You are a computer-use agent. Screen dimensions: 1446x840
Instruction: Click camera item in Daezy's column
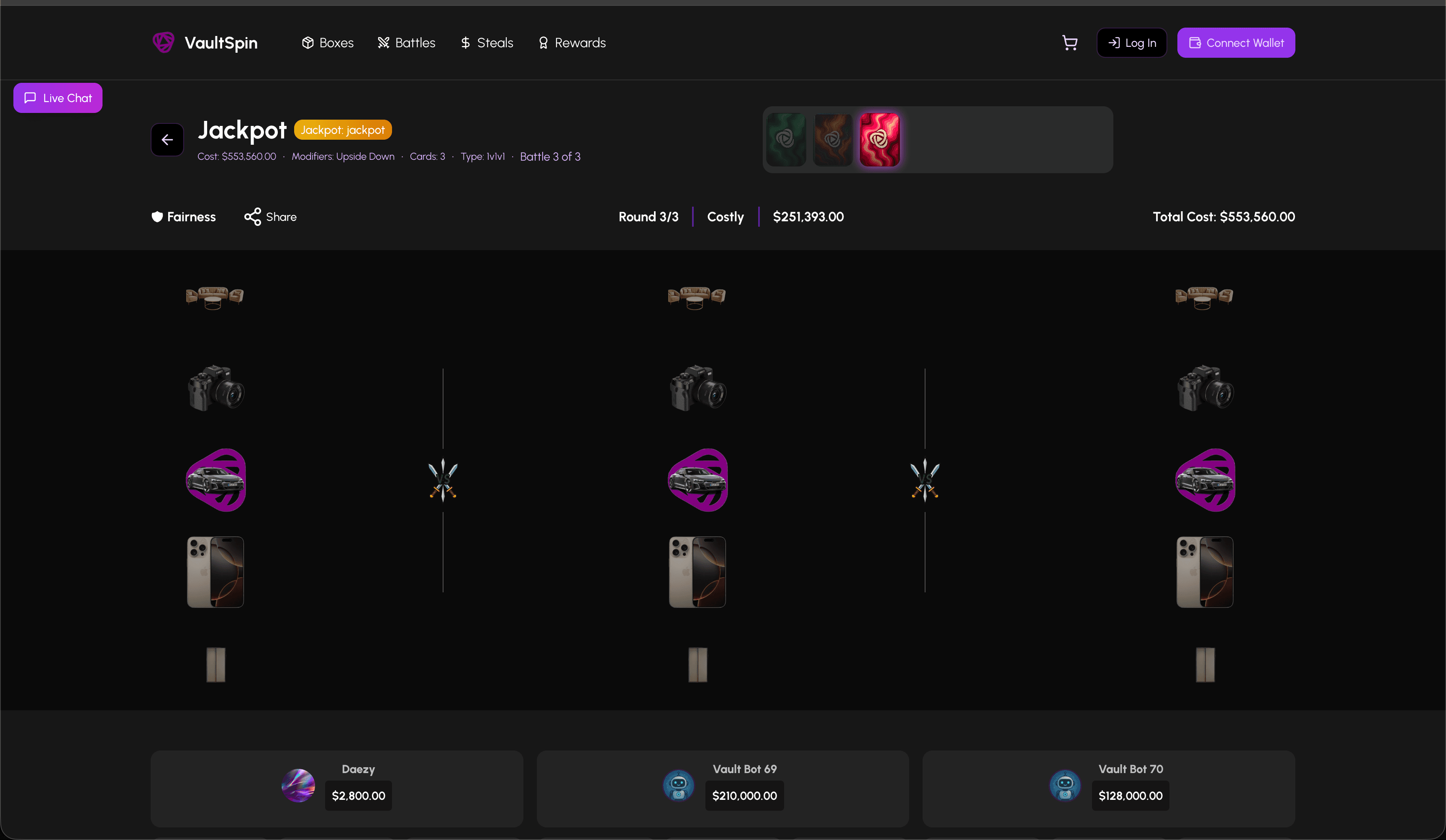pyautogui.click(x=216, y=388)
